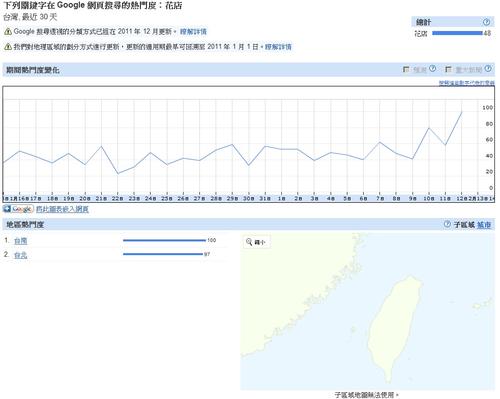Viewport: 500px width, 399px height.
Task: Open 台南 regional interest link
Action: pos(21,241)
